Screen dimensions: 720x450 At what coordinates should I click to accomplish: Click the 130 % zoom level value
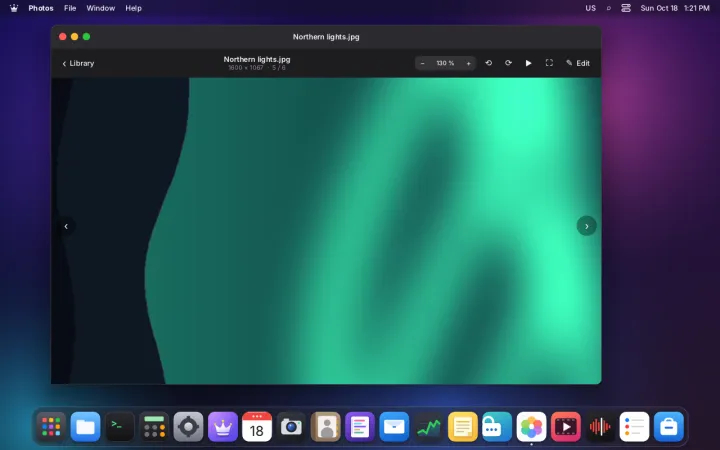[x=445, y=63]
